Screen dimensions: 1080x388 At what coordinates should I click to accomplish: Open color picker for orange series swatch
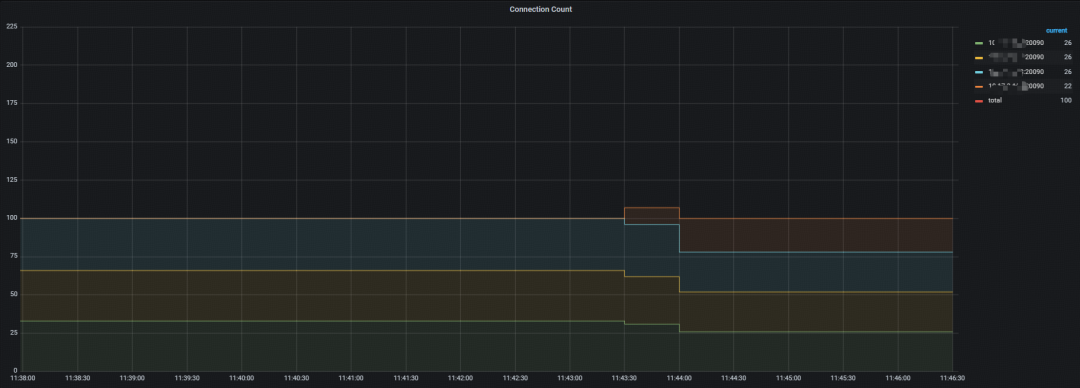click(x=979, y=87)
